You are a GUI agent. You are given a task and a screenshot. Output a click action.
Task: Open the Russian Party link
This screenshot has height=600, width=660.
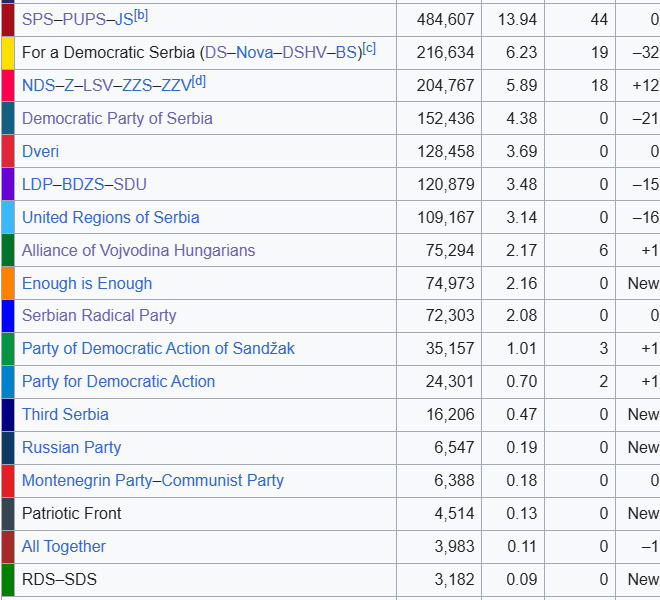[71, 447]
